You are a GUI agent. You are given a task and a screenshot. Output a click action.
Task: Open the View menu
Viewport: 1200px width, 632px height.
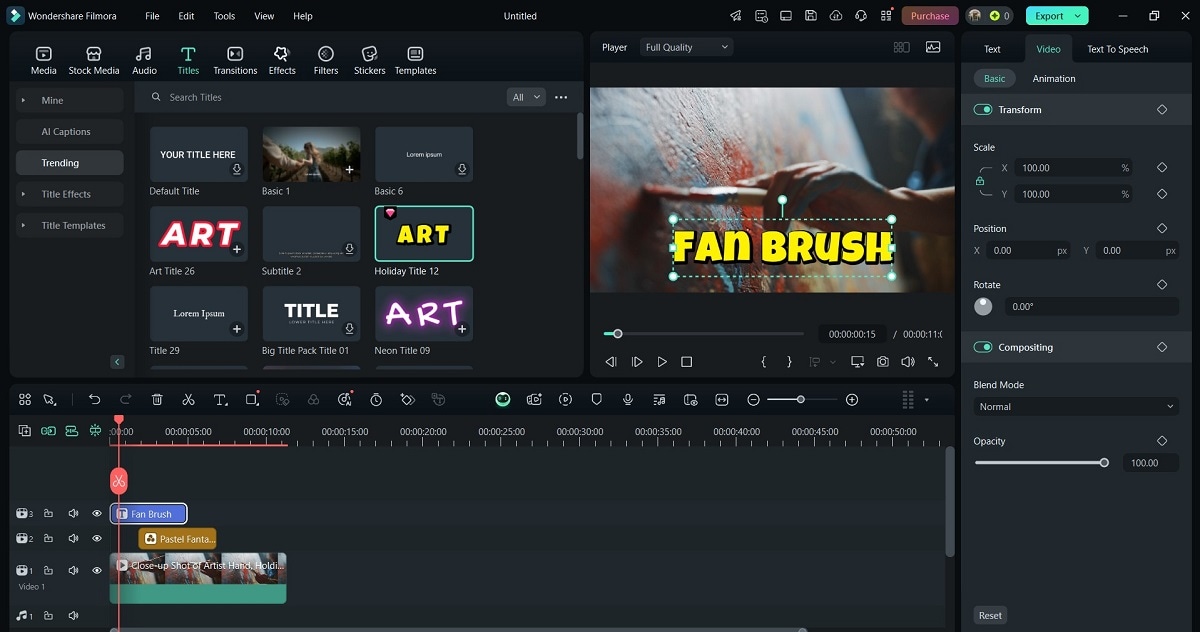coord(264,16)
